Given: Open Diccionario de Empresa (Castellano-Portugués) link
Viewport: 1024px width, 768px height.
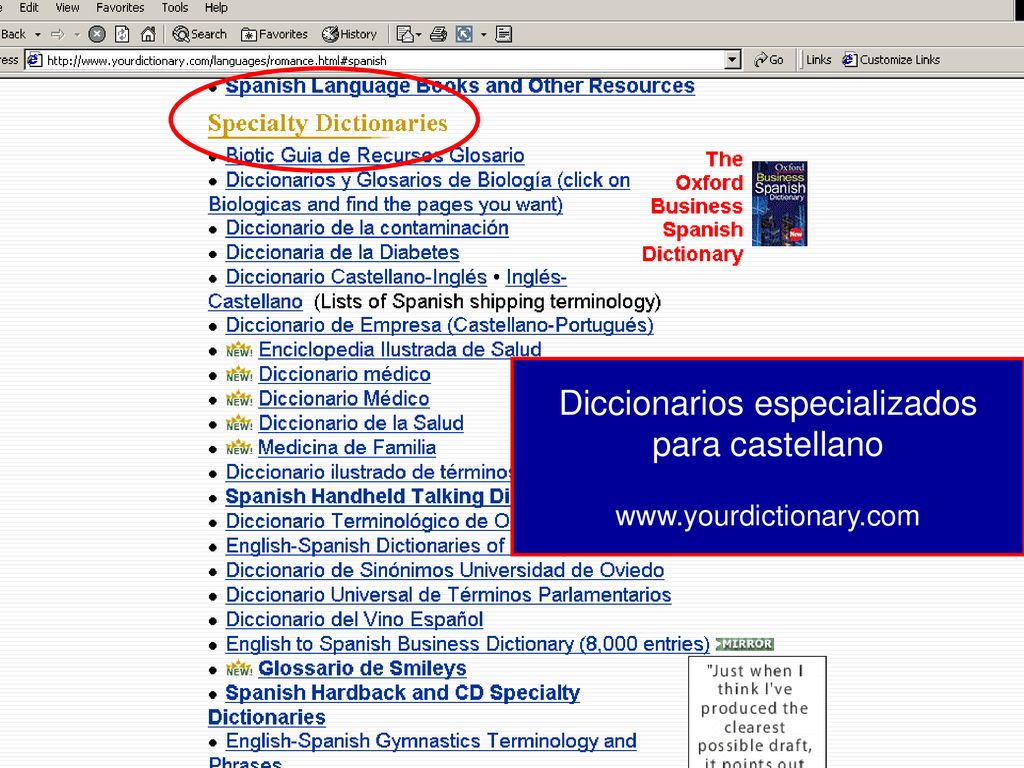Looking at the screenshot, I should coord(440,325).
